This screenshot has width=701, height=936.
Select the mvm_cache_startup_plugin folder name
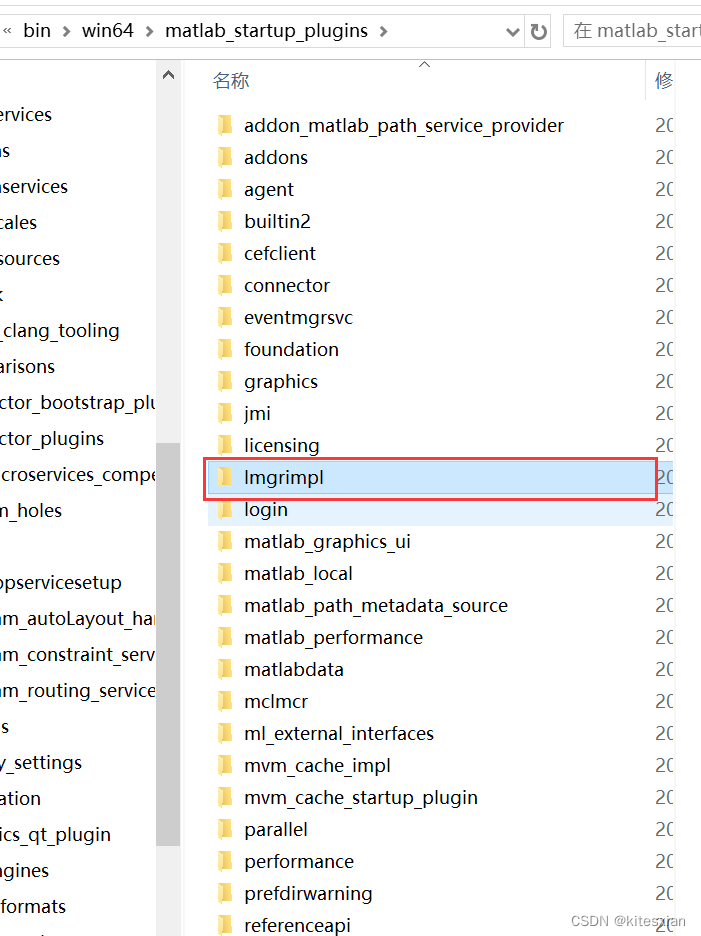coord(361,798)
